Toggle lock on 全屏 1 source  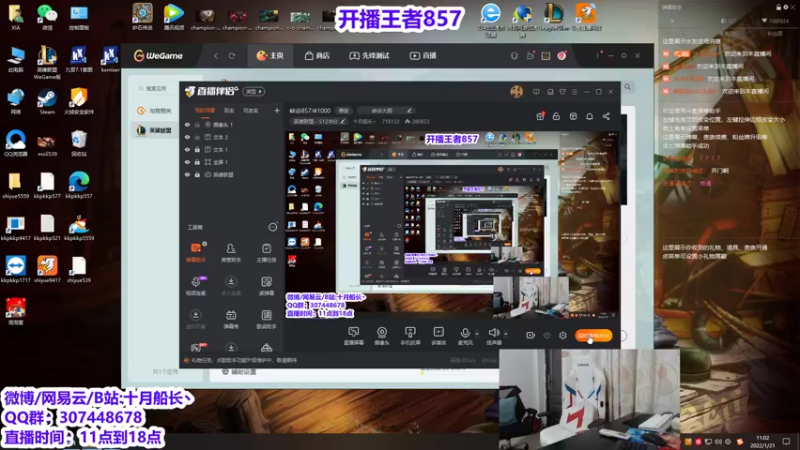[x=197, y=162]
